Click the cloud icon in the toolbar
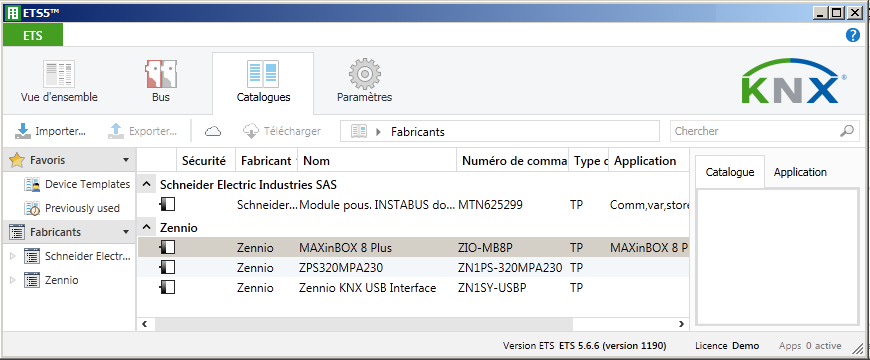 [x=213, y=131]
